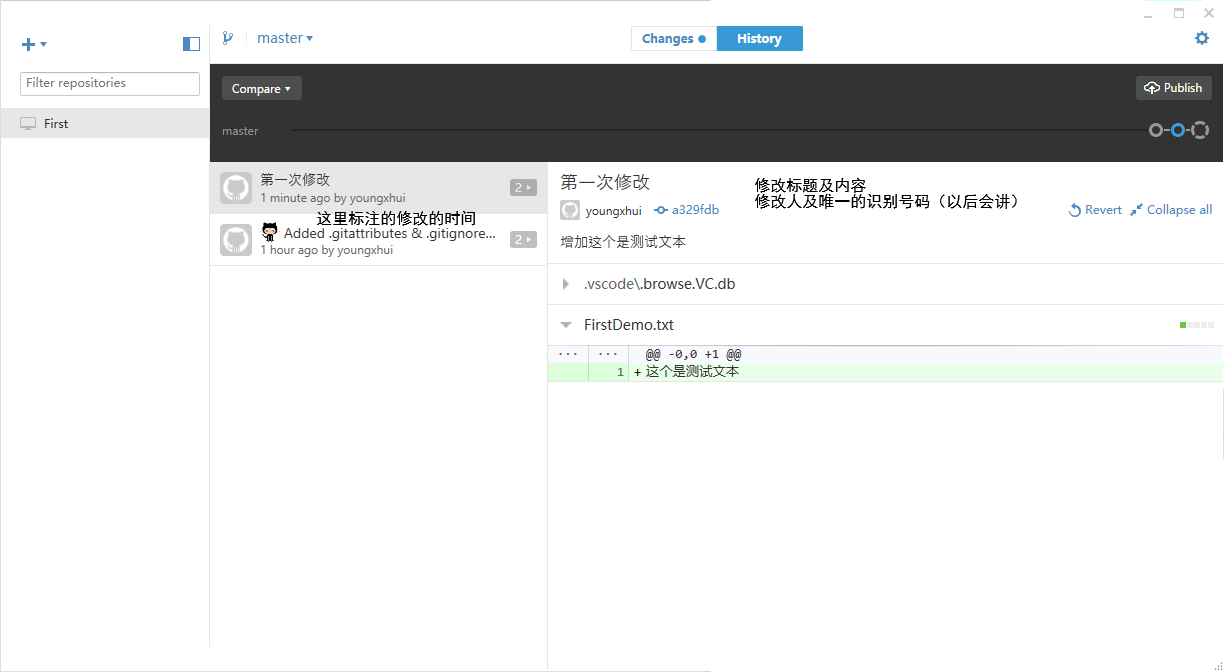Click Collapse all link
Screen dimensions: 1224x672
tap(1171, 210)
